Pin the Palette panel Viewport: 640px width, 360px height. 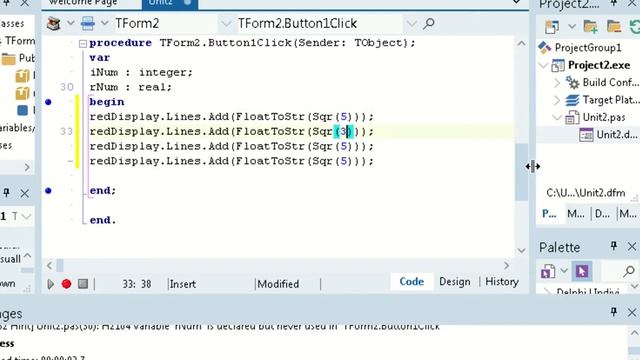[x=613, y=246]
